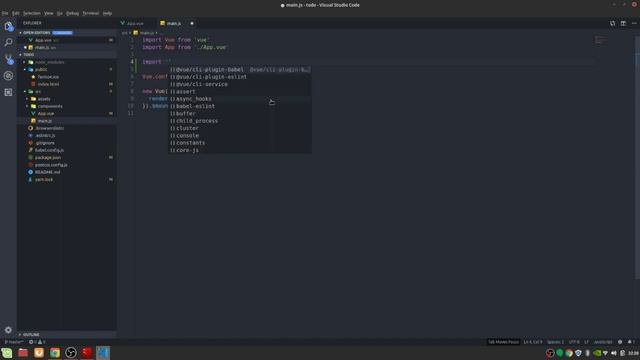Select @vue/cli-plugin-babel suggestion
Viewport: 640px width, 360px height.
(240, 70)
